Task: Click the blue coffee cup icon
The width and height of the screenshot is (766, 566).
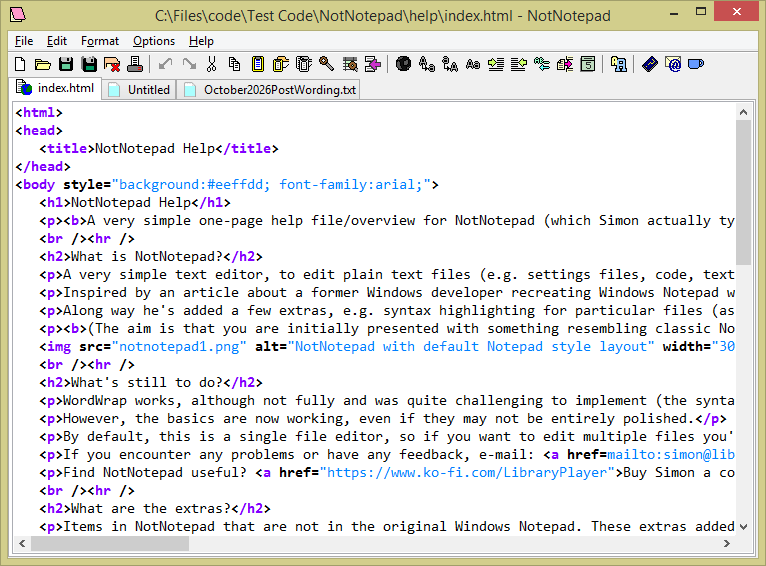Action: click(x=696, y=64)
